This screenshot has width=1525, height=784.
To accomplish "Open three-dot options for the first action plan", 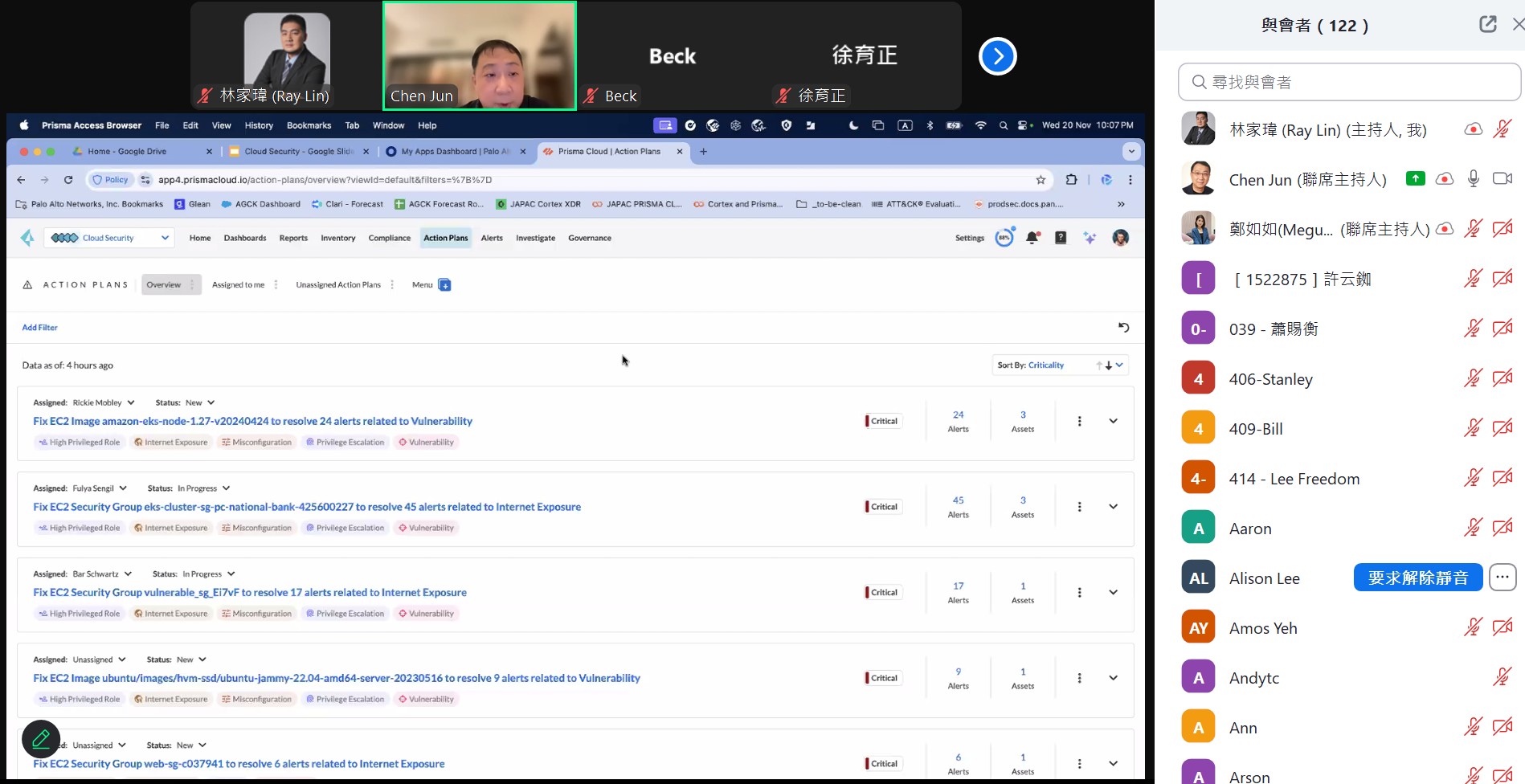I will point(1079,421).
